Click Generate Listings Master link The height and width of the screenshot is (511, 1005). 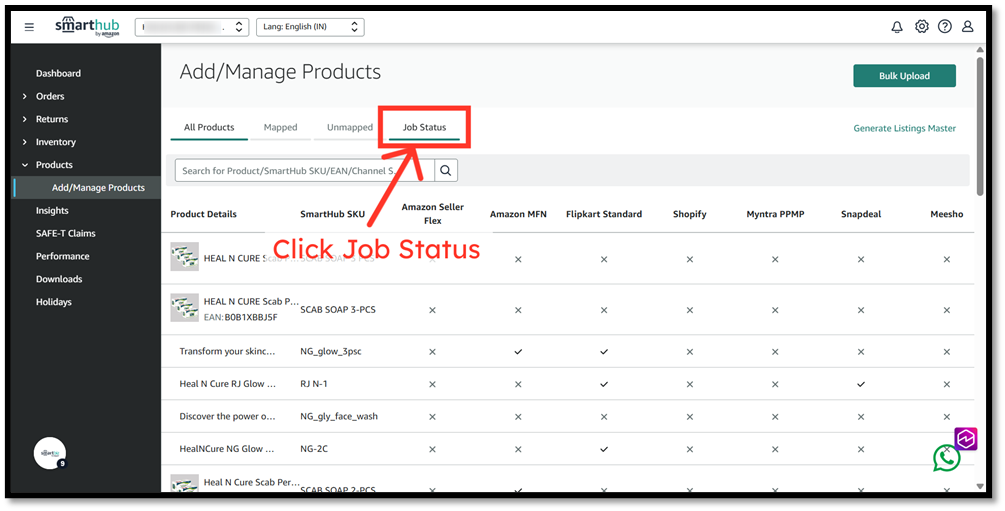click(x=904, y=128)
